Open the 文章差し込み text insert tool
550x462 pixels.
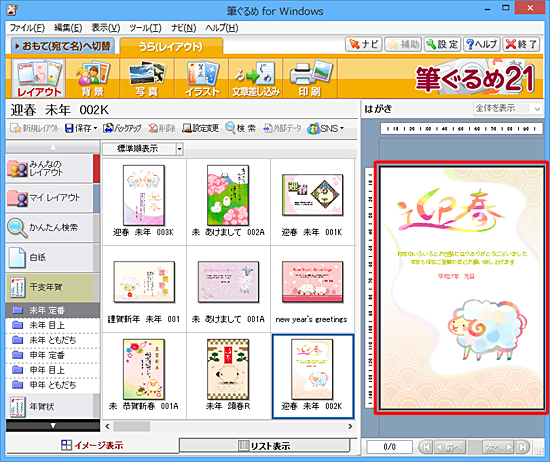click(x=256, y=78)
